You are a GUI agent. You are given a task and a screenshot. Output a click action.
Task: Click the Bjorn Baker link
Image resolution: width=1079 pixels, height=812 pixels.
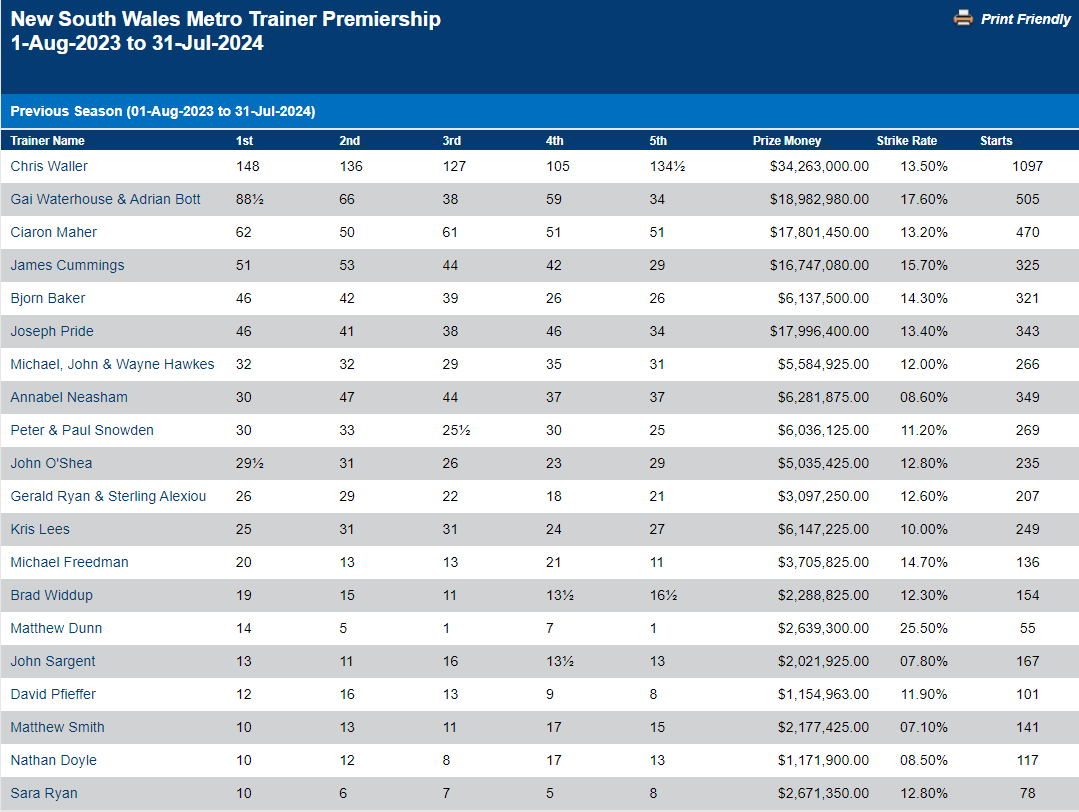[x=48, y=298]
